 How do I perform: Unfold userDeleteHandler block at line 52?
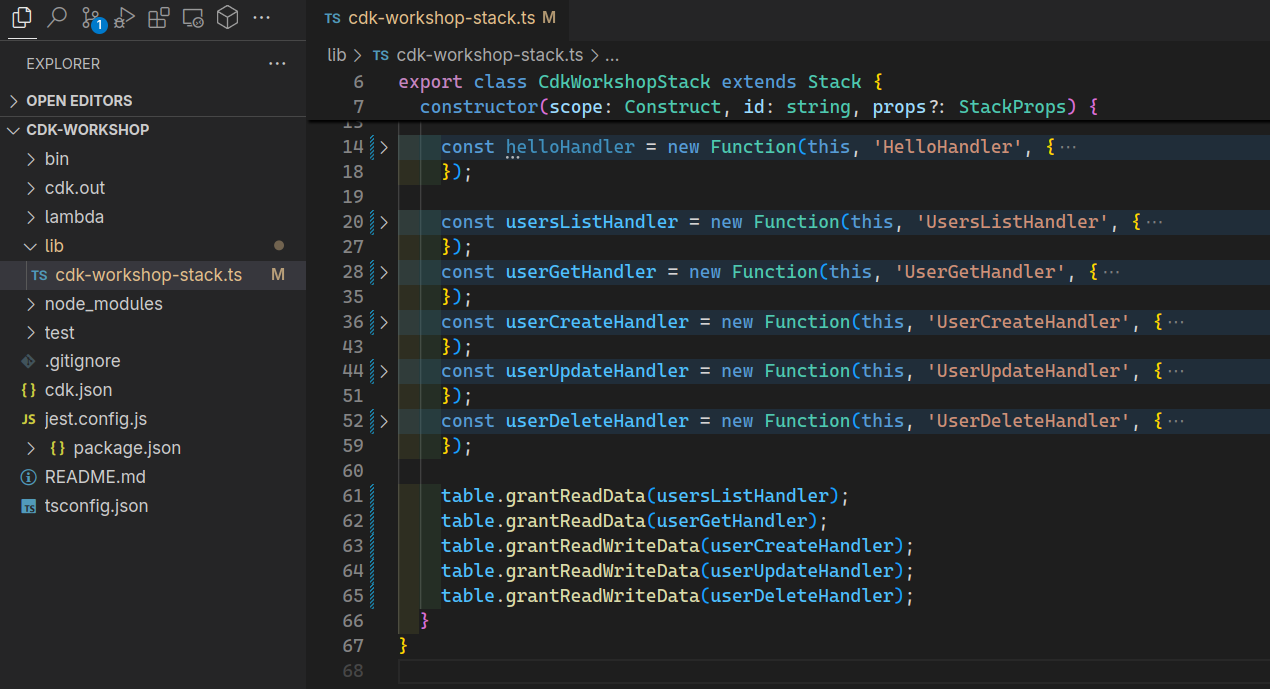point(384,421)
